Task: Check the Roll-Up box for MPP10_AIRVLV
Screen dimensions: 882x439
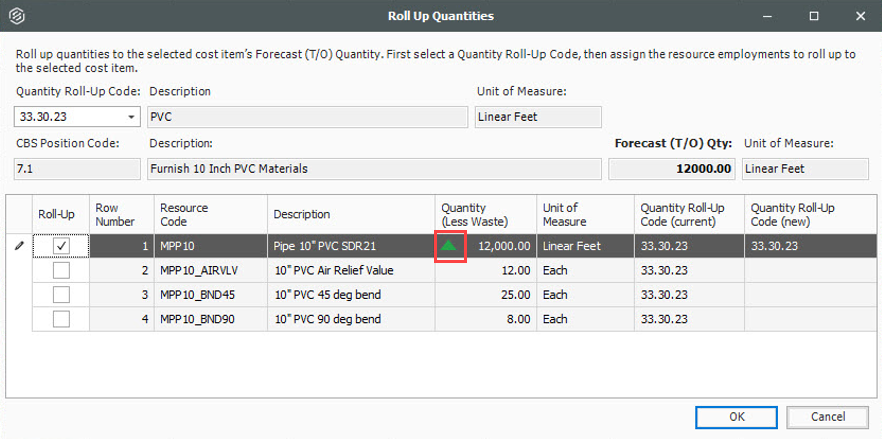Action: tap(61, 270)
